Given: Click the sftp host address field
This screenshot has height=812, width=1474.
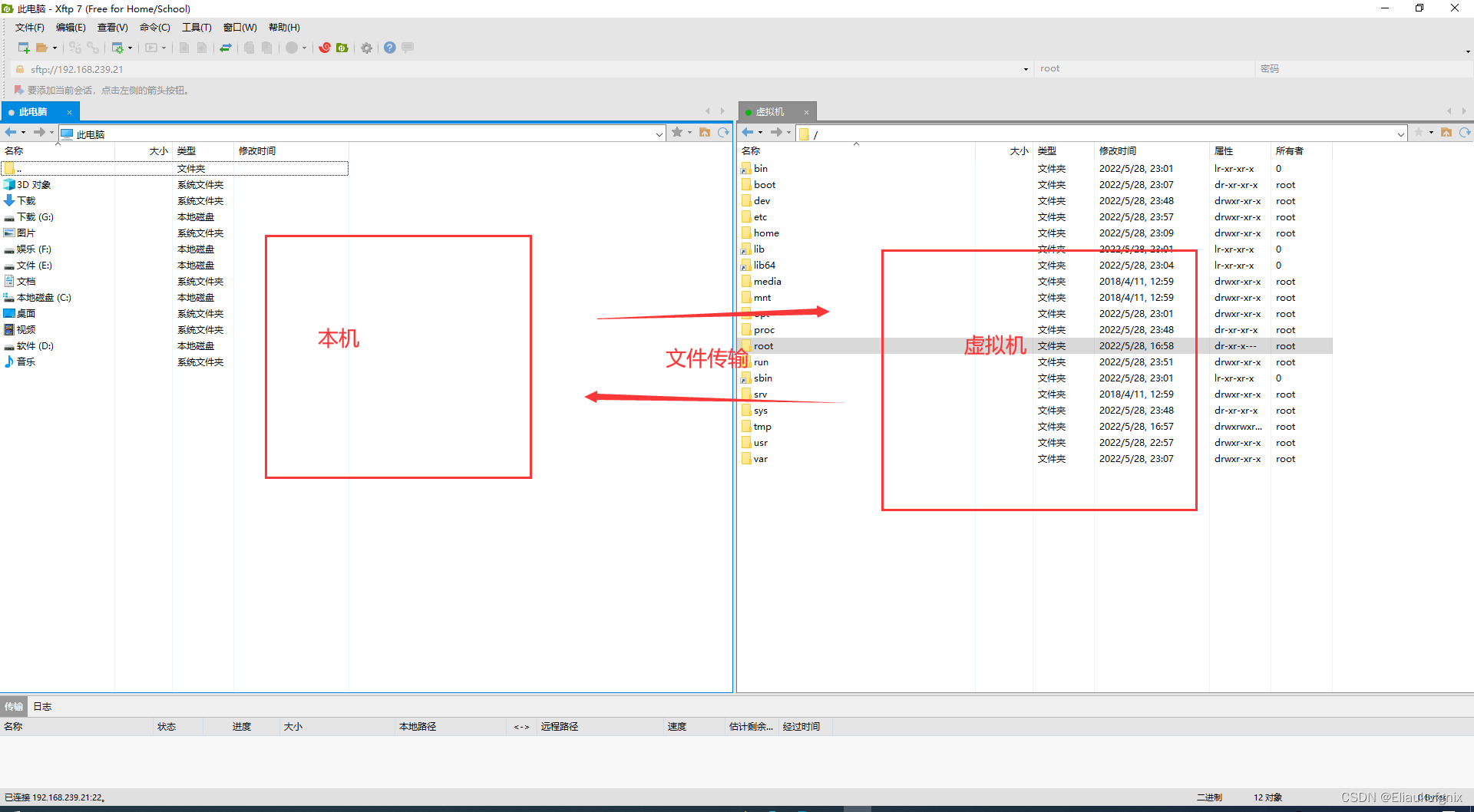Looking at the screenshot, I should pyautogui.click(x=522, y=69).
